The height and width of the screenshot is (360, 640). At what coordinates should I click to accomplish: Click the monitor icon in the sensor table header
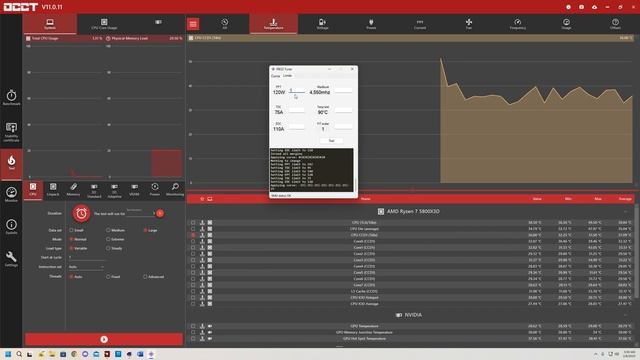(210, 199)
